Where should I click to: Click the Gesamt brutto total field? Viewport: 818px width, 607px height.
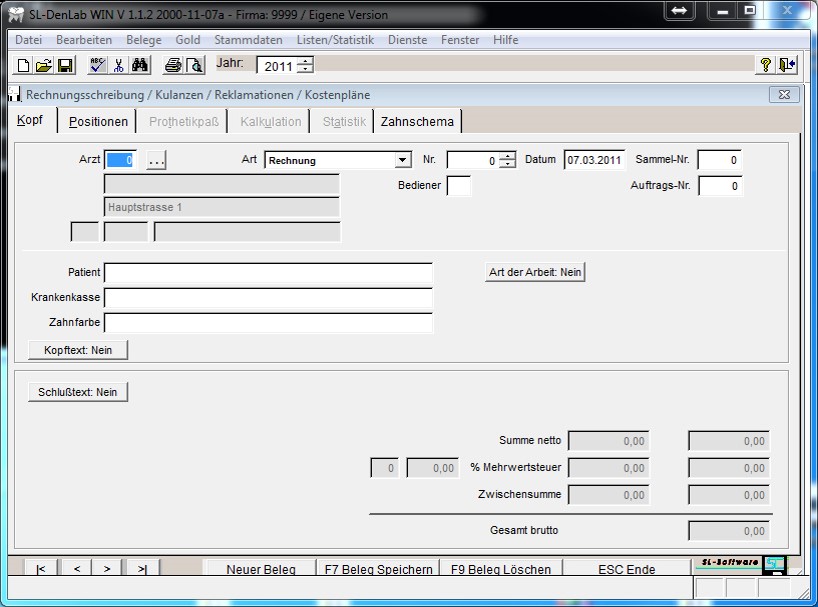(x=729, y=531)
